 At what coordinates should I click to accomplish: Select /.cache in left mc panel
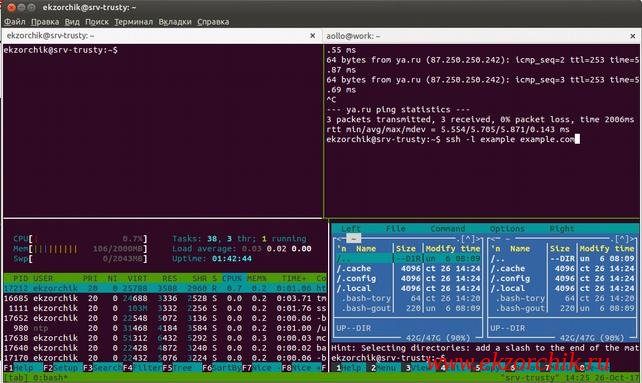[x=407, y=268]
